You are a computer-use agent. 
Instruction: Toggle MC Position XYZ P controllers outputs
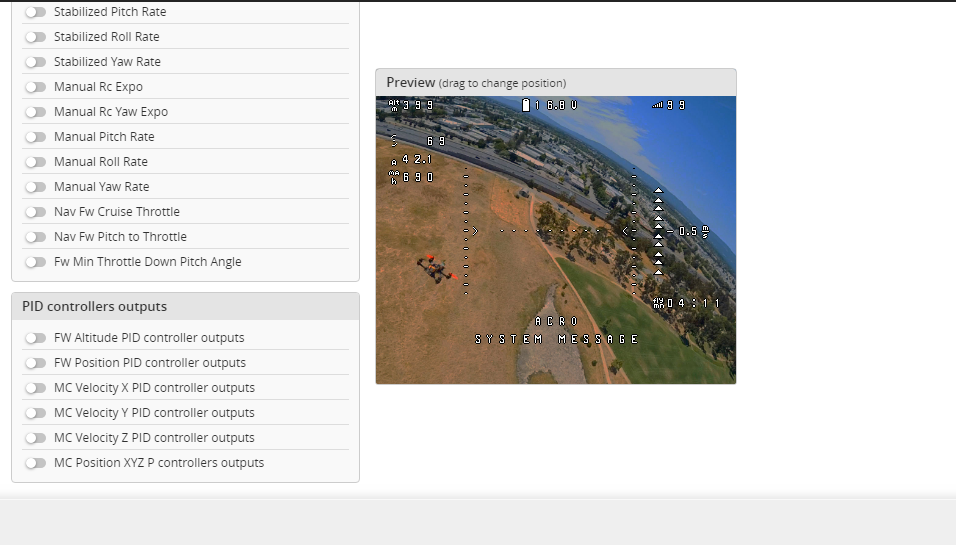[x=35, y=463]
